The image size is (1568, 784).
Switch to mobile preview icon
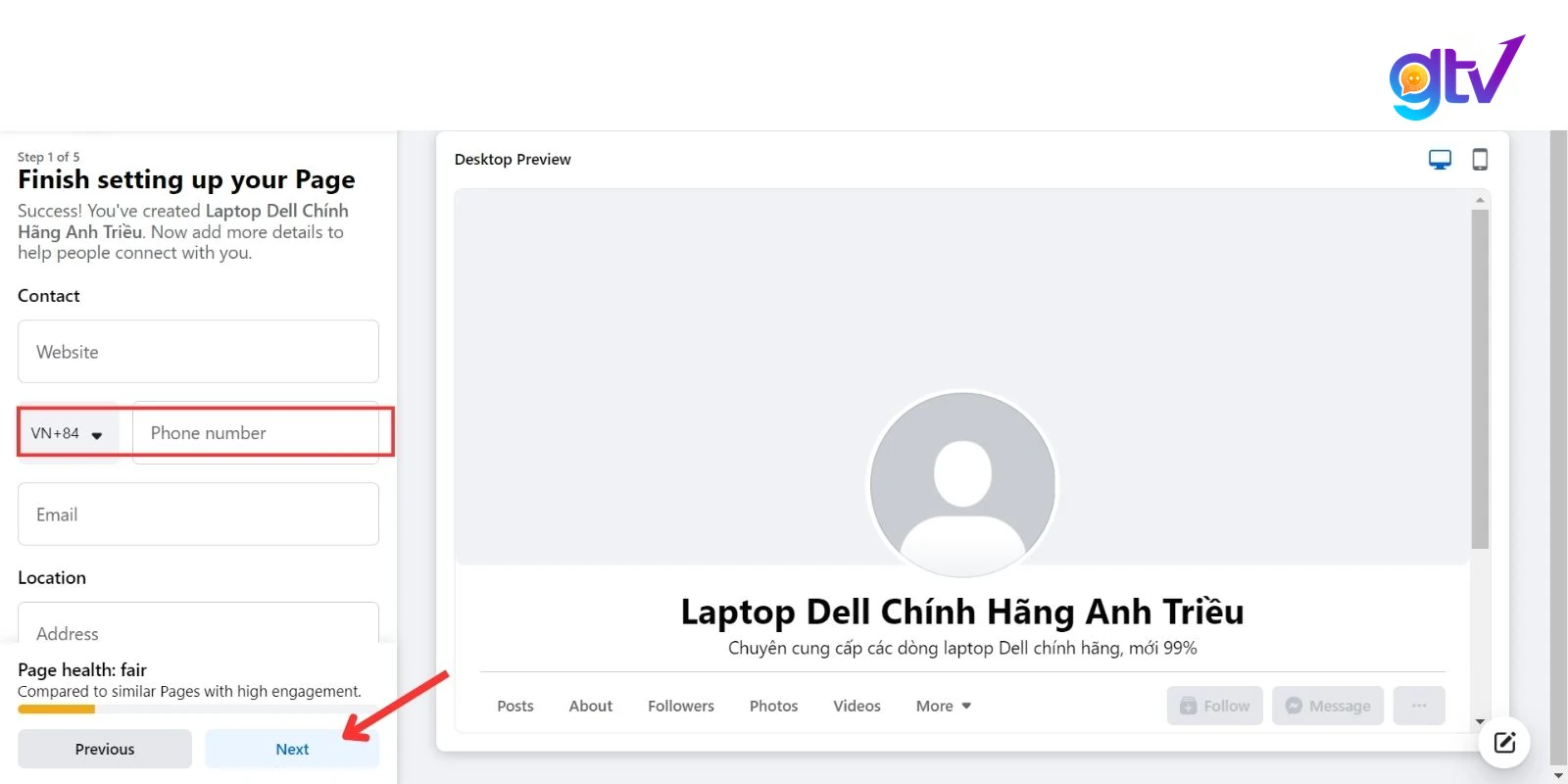click(1480, 160)
